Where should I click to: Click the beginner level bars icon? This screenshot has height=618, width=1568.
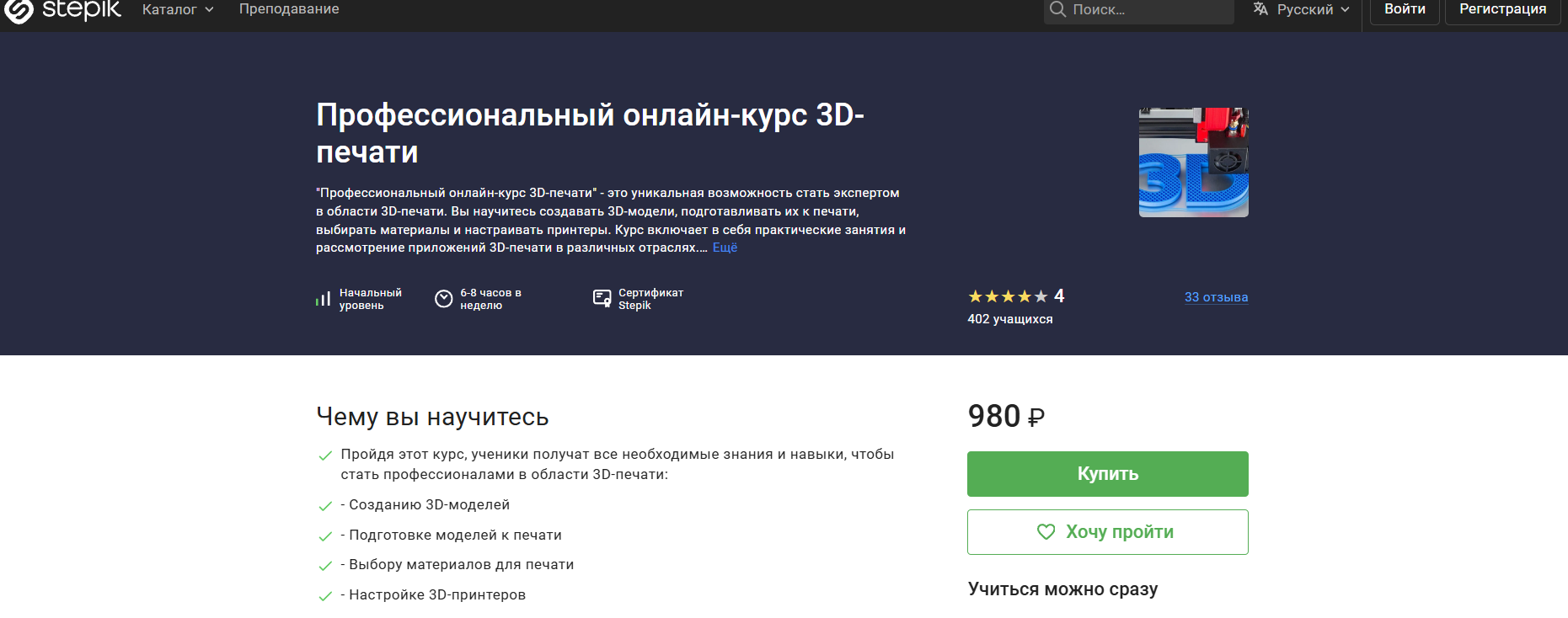coord(323,299)
